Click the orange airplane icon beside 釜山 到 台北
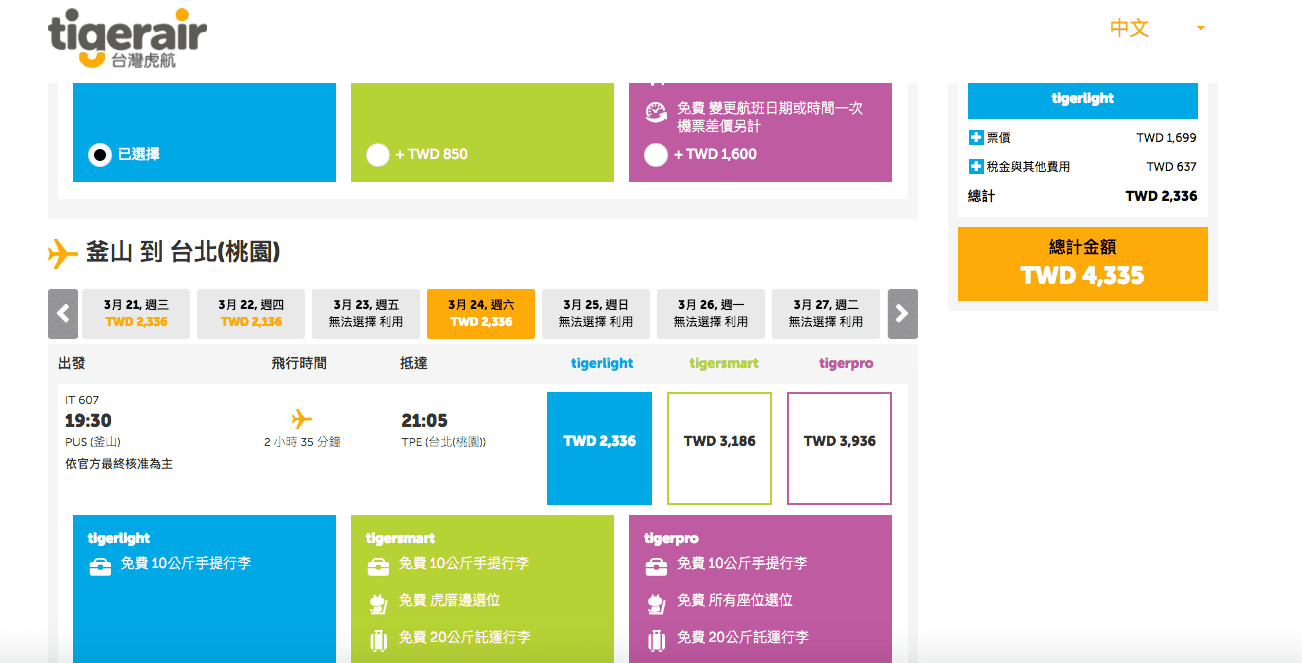The image size is (1302, 663). coord(62,254)
